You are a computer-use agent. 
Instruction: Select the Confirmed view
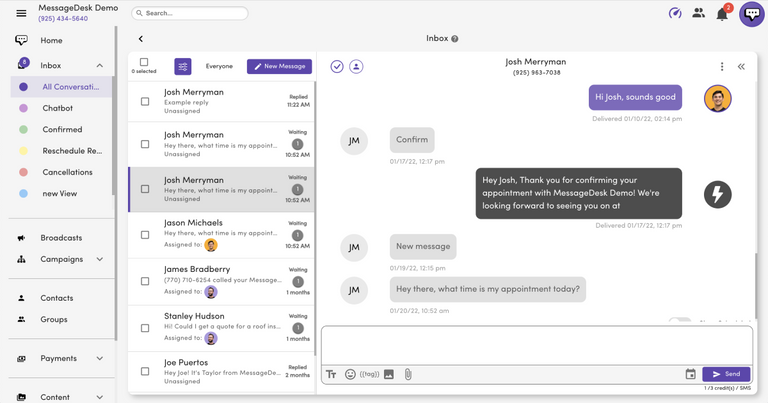coord(61,130)
